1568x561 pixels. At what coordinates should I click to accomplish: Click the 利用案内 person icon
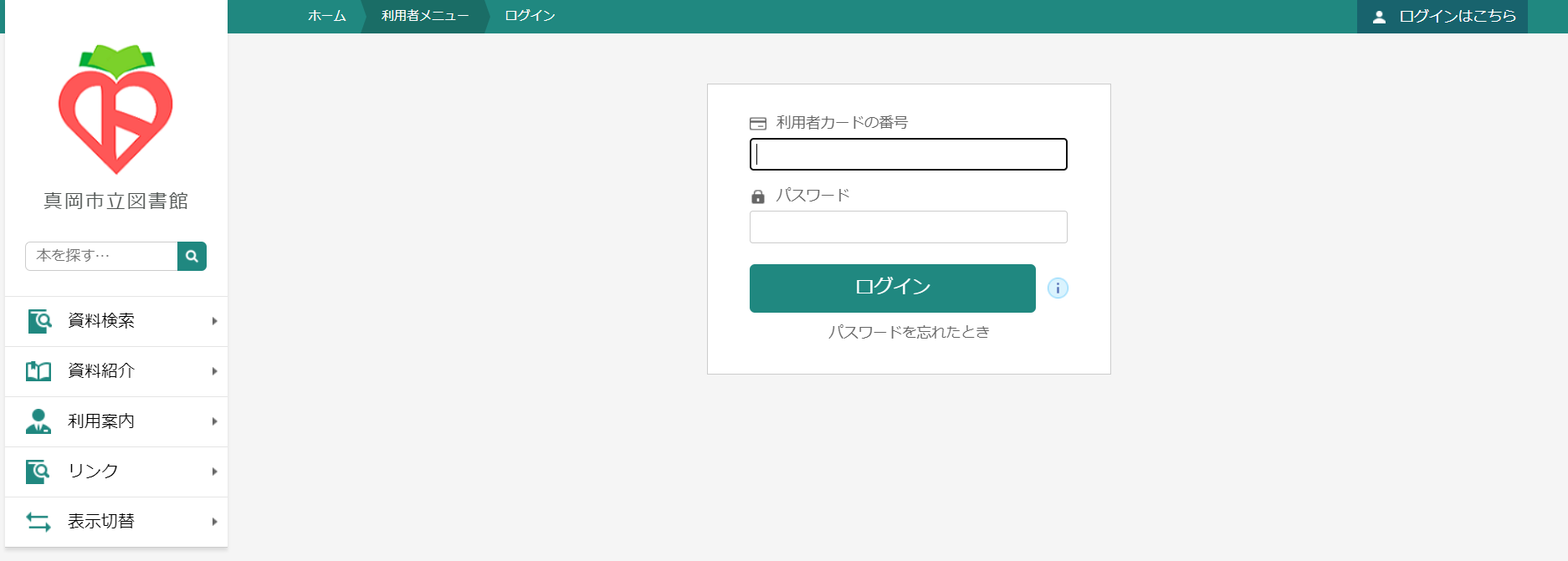click(38, 421)
